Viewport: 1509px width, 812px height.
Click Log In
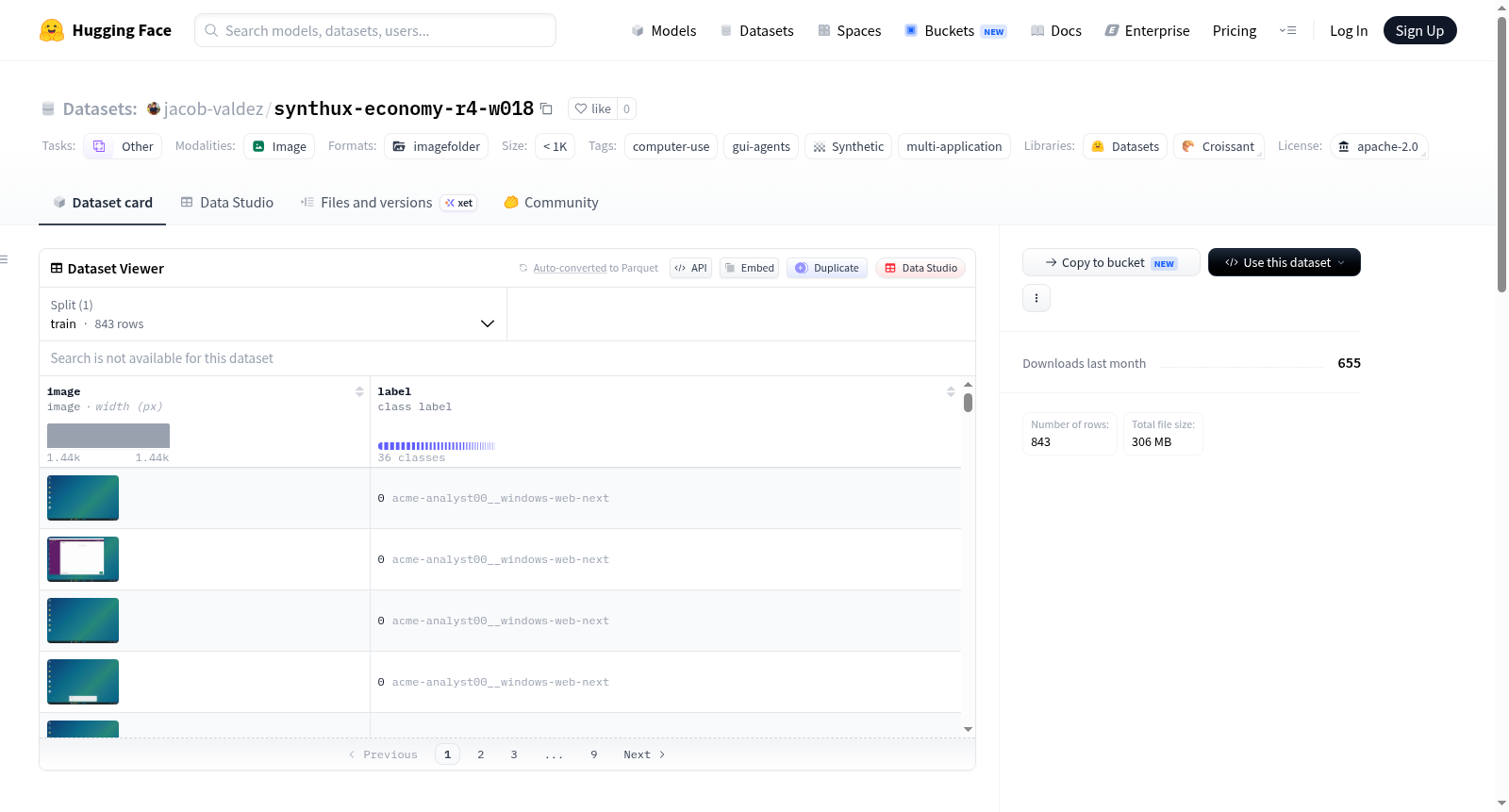click(1349, 30)
